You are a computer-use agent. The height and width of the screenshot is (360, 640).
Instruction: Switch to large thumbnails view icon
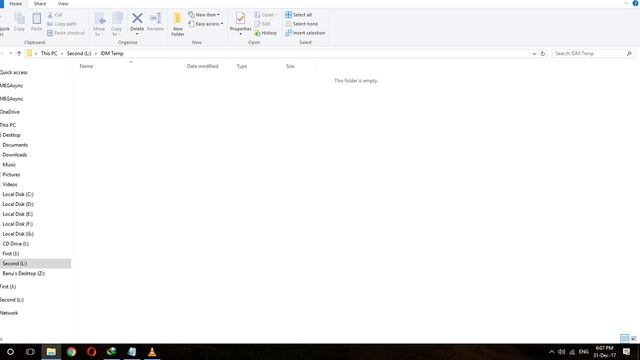[x=633, y=338]
